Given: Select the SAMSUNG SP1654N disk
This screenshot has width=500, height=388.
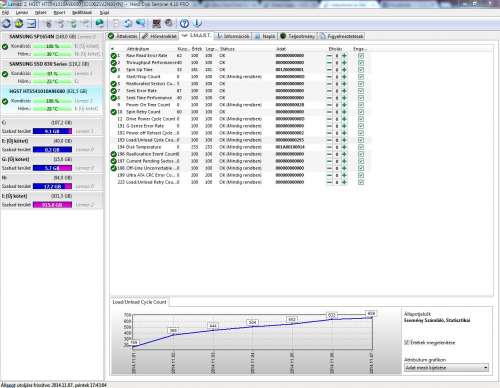Looking at the screenshot, I should 52,45.
